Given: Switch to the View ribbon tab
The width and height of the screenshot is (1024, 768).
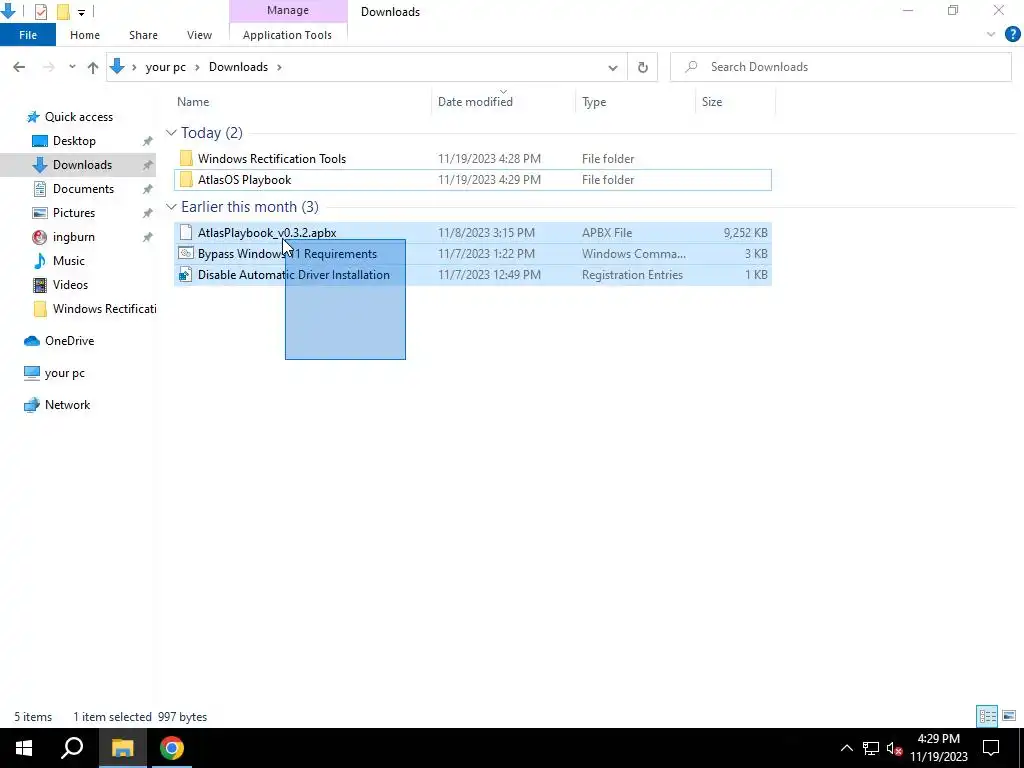Looking at the screenshot, I should pyautogui.click(x=199, y=35).
